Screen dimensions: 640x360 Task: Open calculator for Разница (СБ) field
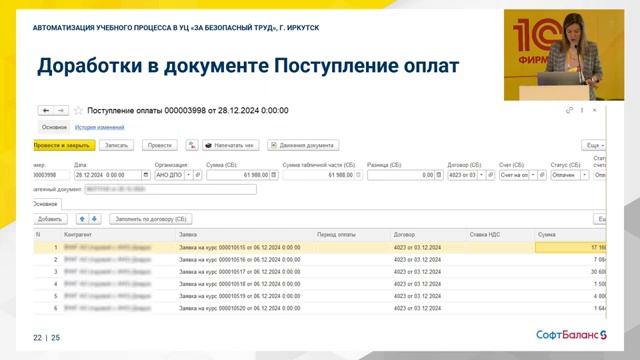click(439, 175)
